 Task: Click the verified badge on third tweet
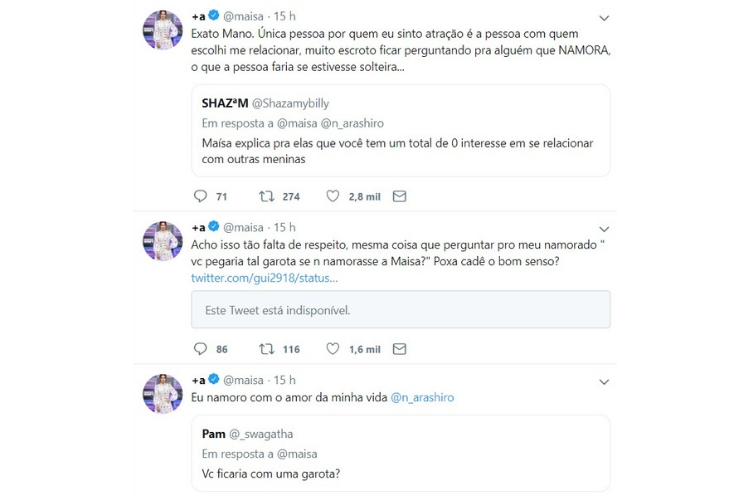click(213, 380)
